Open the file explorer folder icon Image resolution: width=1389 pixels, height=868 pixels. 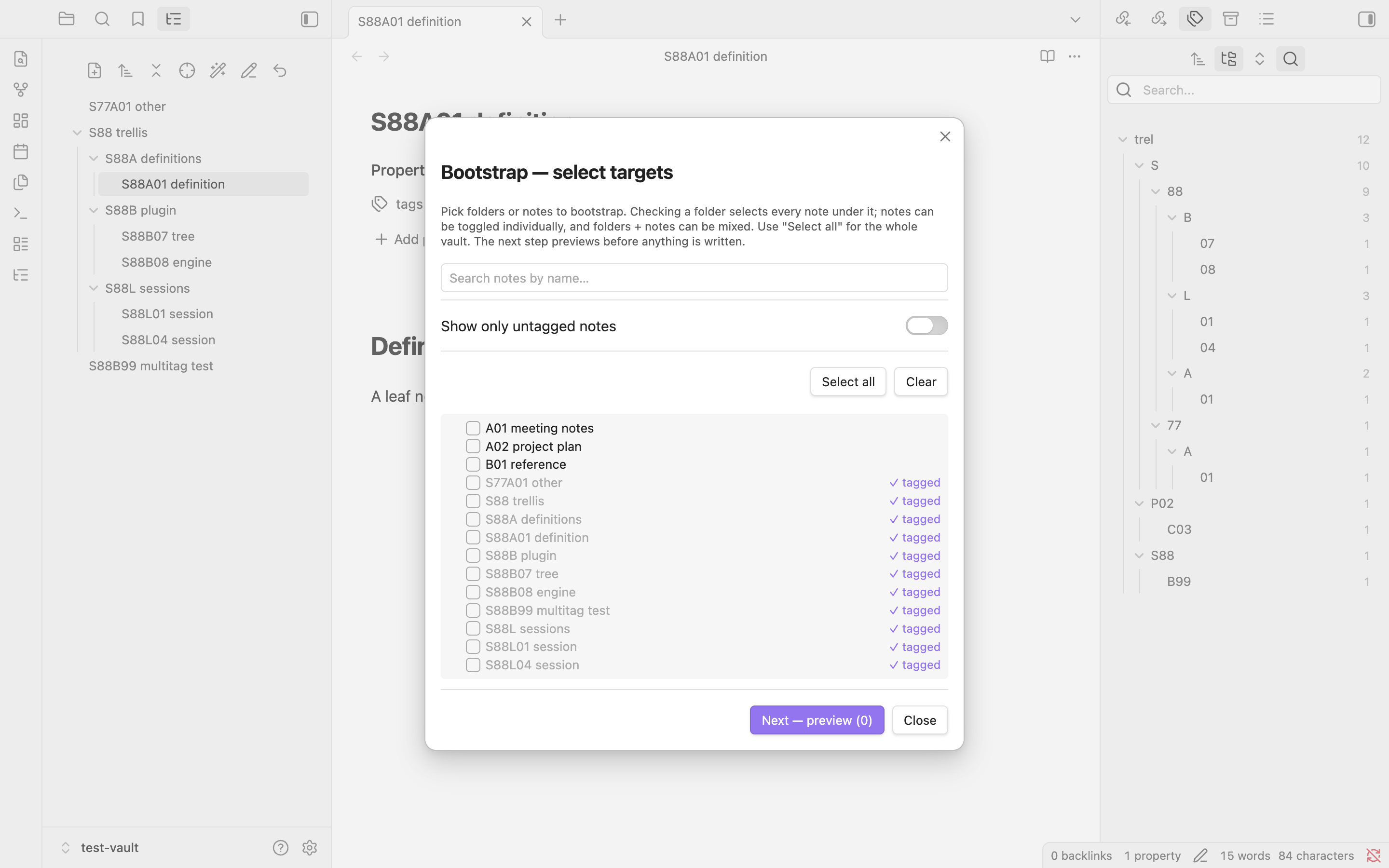(67, 19)
